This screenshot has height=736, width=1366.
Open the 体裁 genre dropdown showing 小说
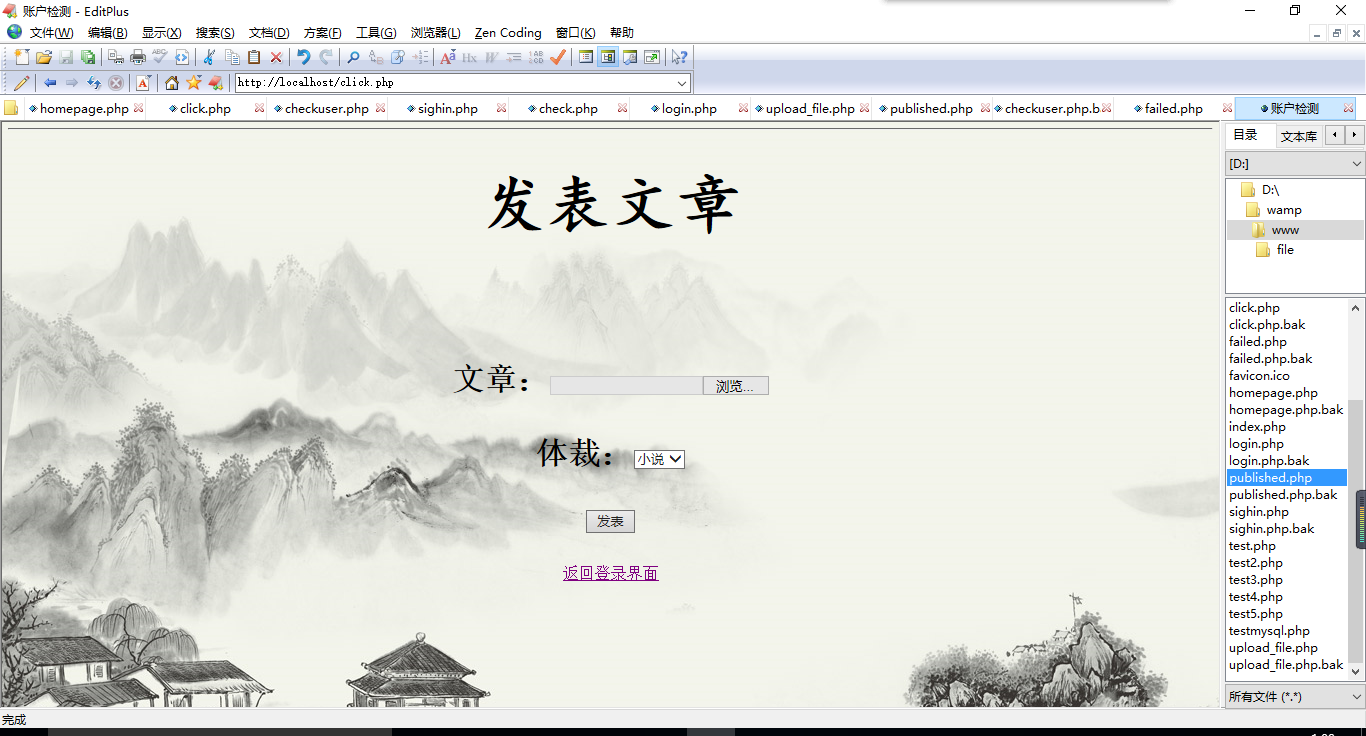(659, 459)
